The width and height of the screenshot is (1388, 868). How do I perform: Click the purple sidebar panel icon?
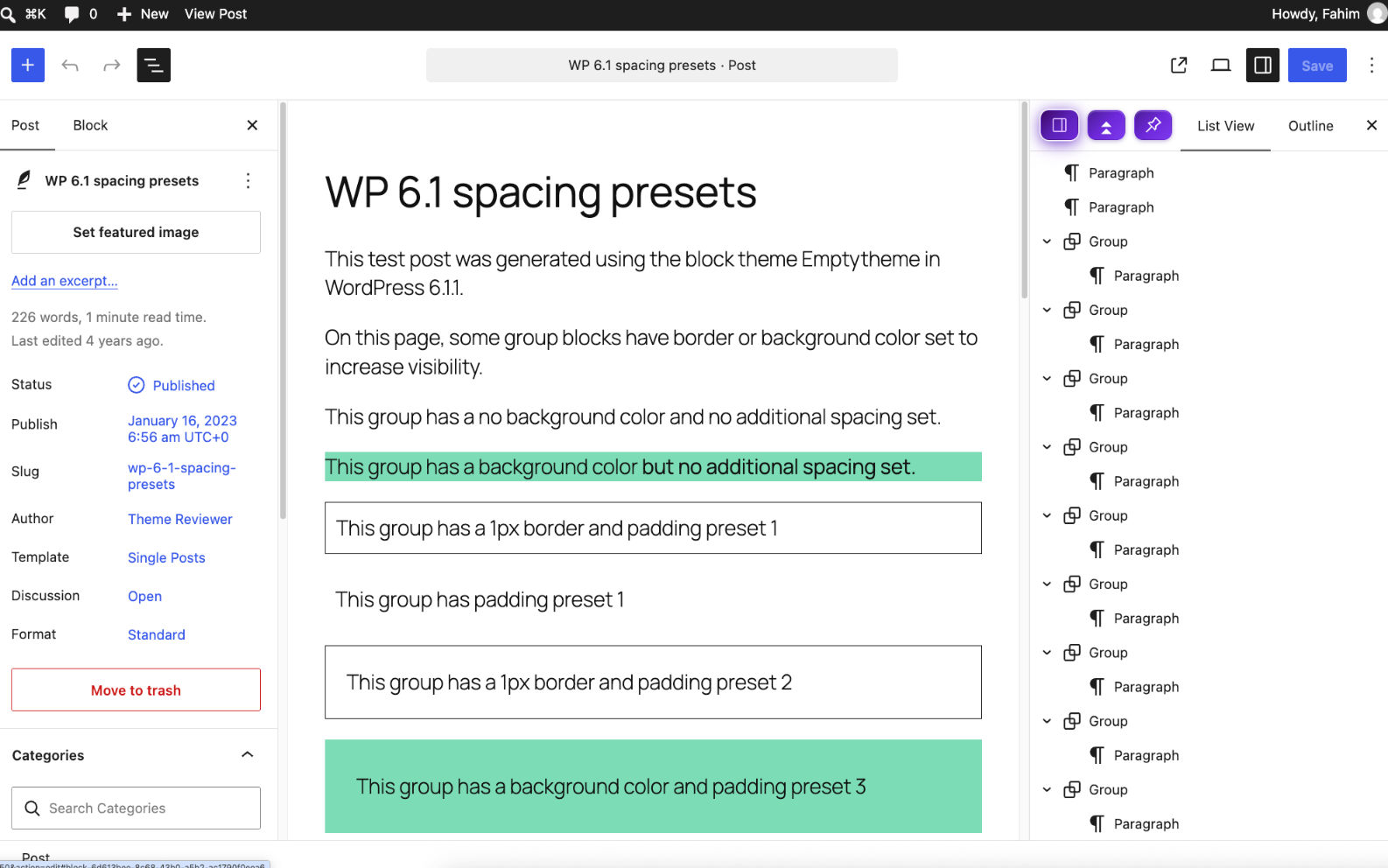click(x=1059, y=125)
